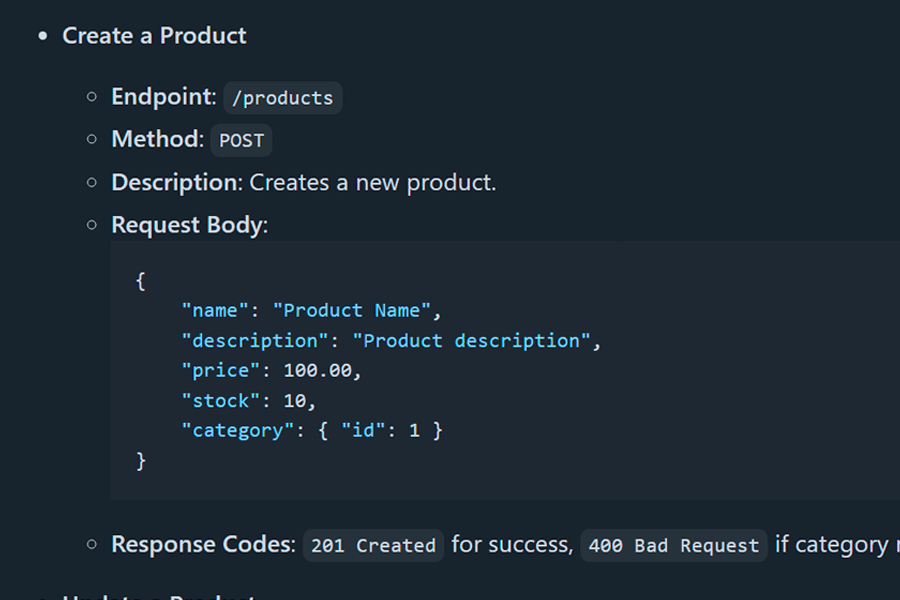Click the "price": 100.00 JSON line
900x600 pixels.
271,371
